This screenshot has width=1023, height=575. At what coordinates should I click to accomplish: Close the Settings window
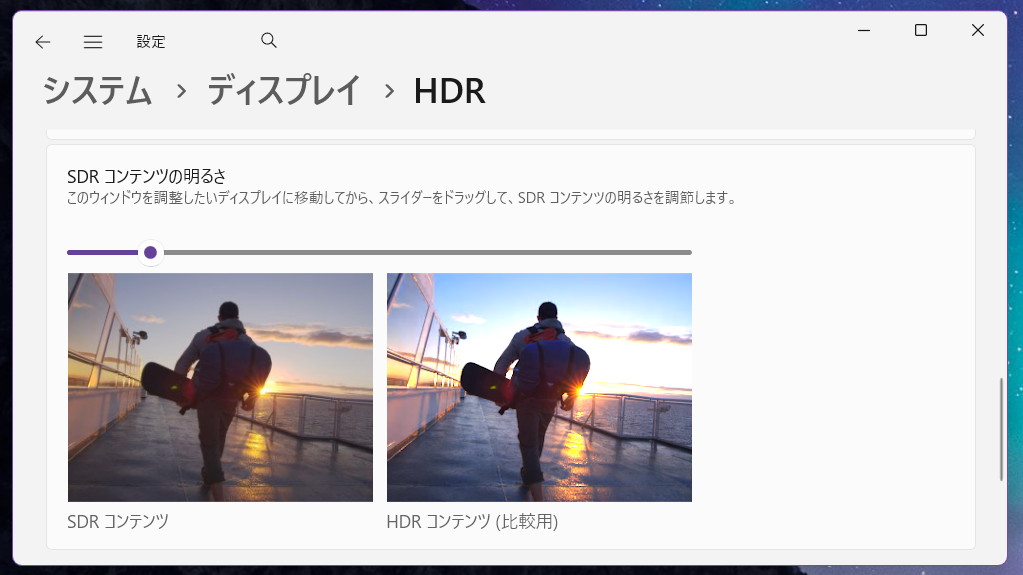[x=978, y=31]
